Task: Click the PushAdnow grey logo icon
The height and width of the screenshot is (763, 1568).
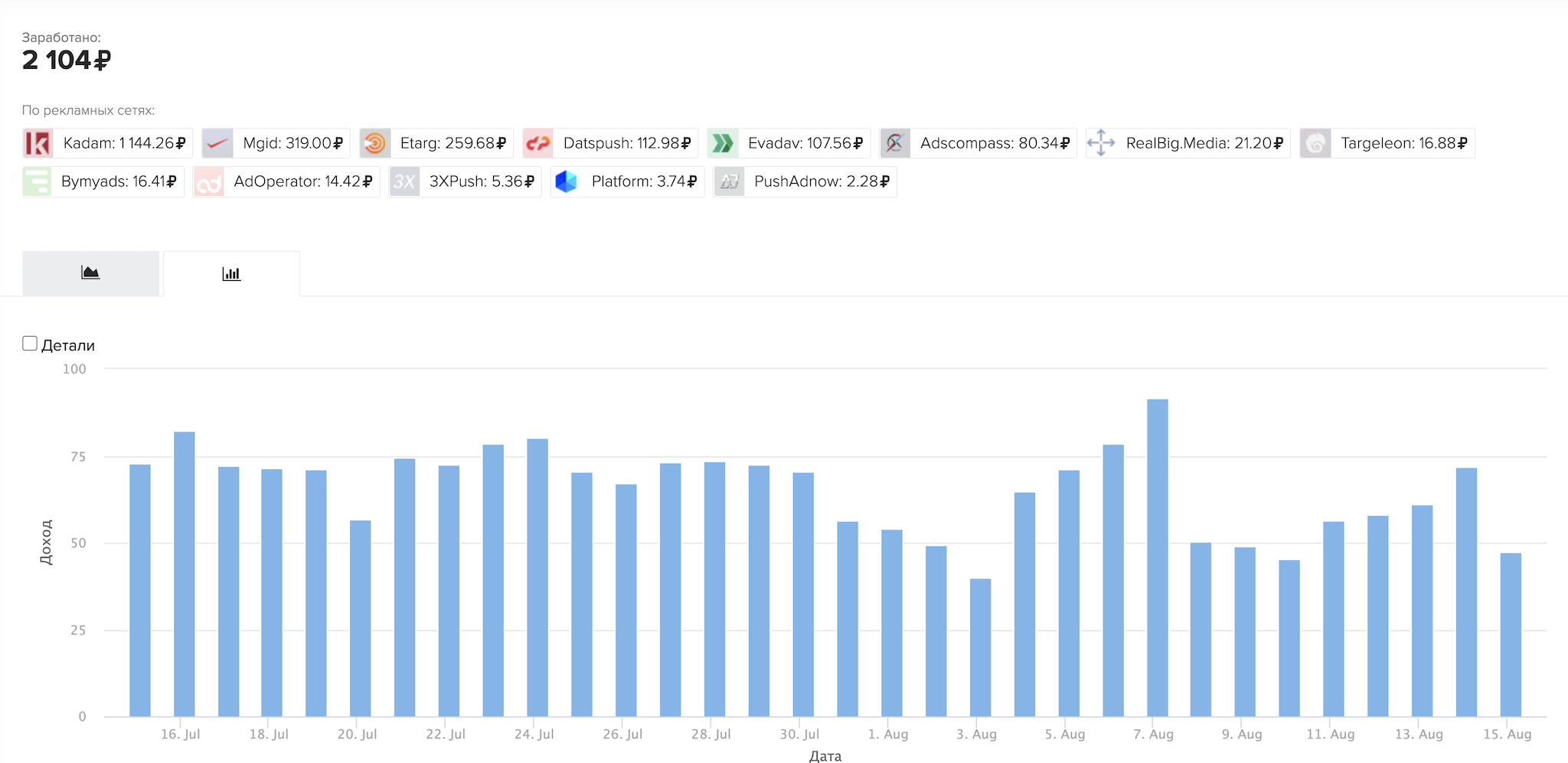Action: click(729, 181)
